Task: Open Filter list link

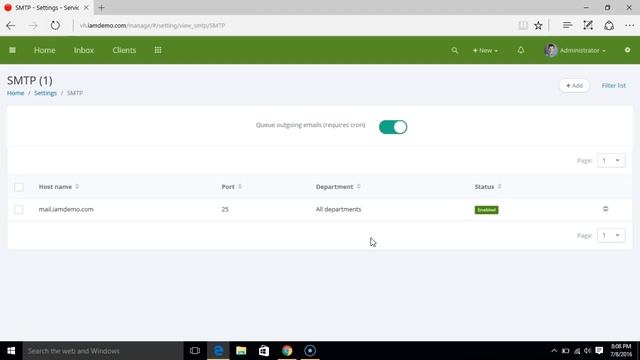Action: 613,85
